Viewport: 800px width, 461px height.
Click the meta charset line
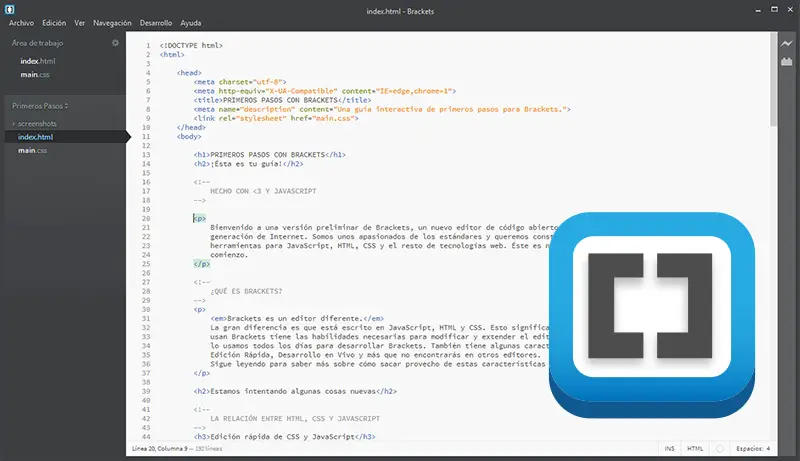240,82
